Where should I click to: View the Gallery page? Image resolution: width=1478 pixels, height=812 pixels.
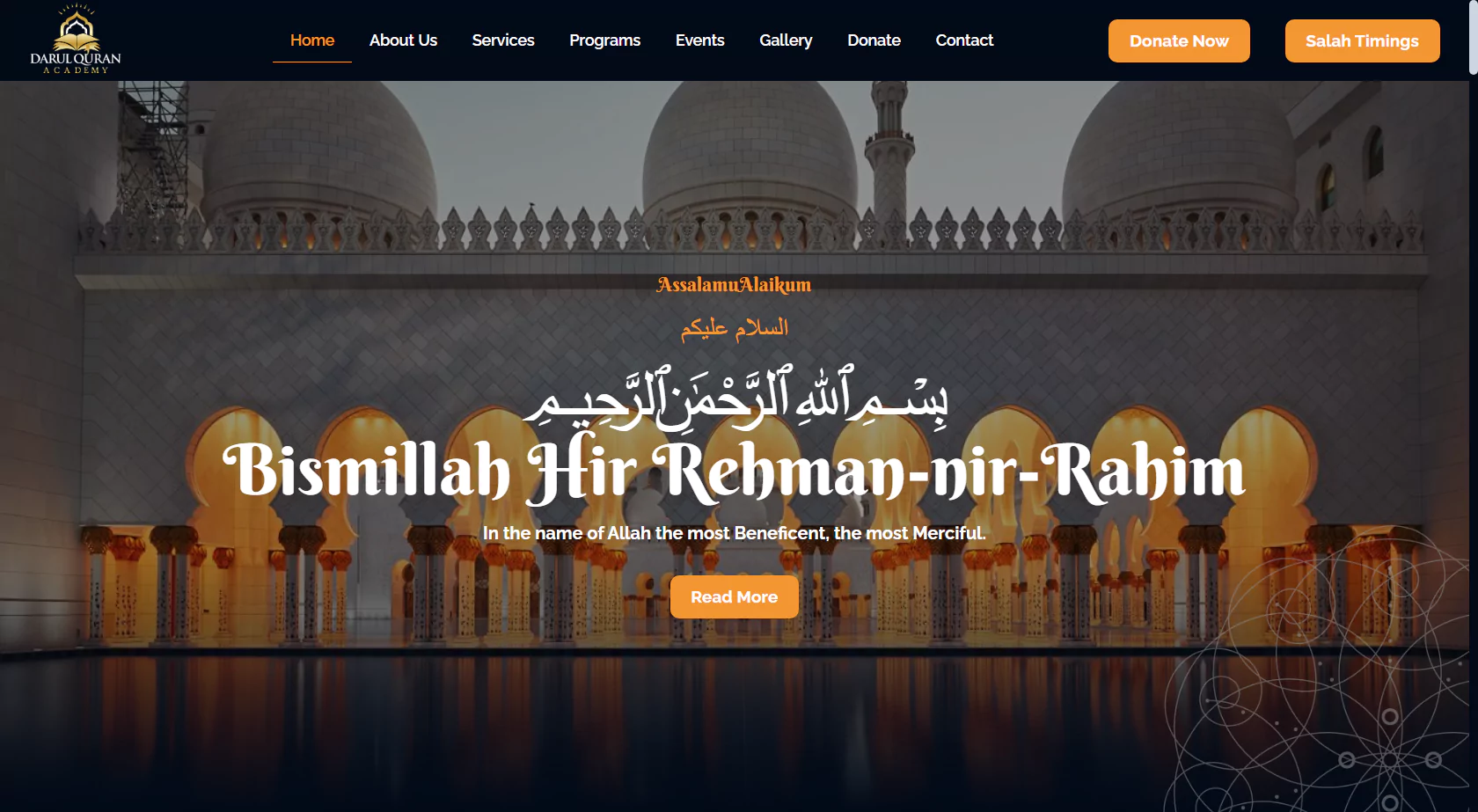786,40
